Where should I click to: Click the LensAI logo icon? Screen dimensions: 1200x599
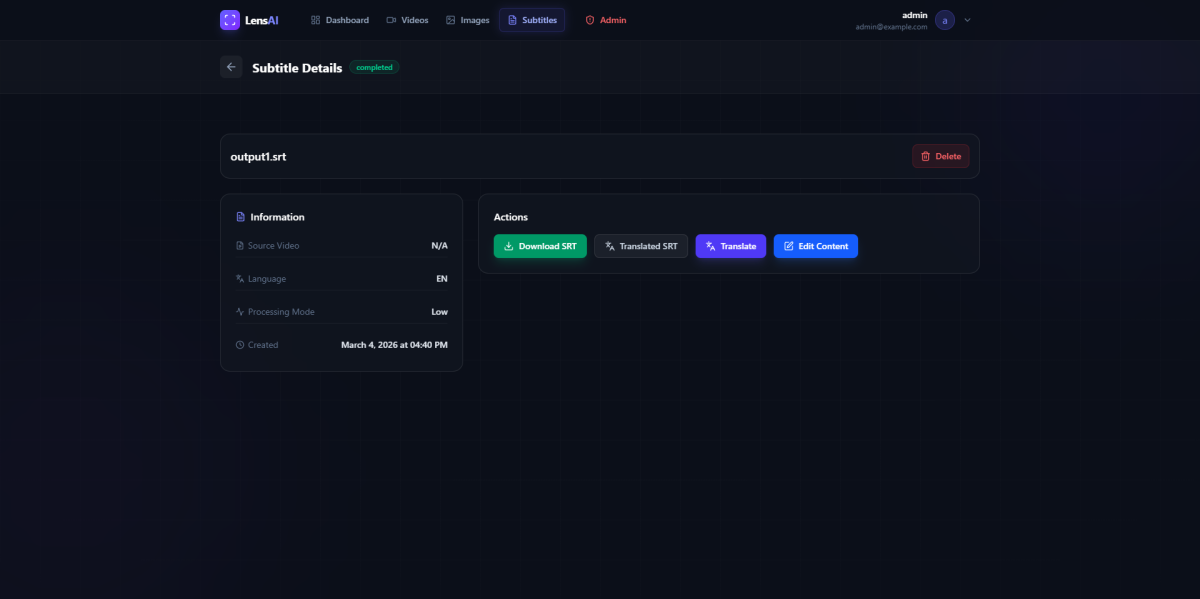[x=230, y=20]
